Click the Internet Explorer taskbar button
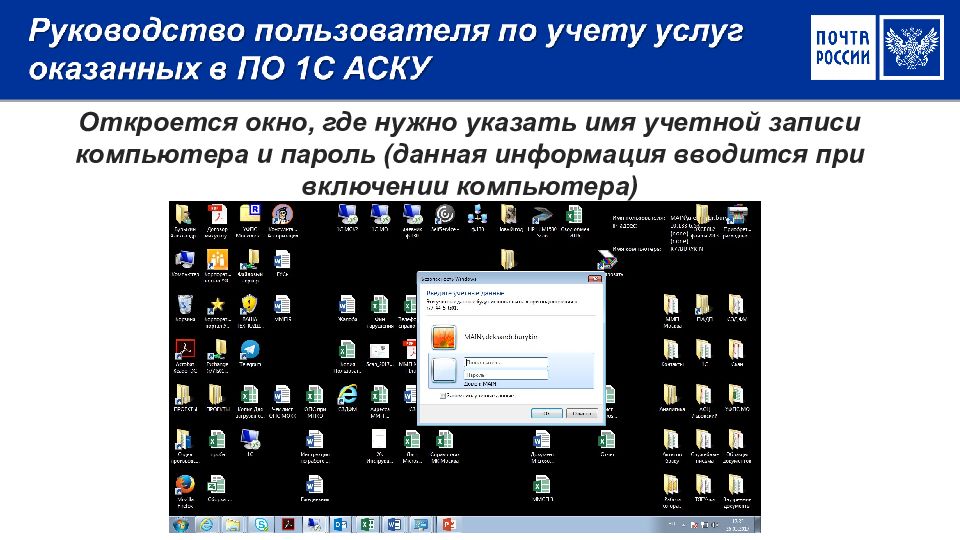960x540 pixels. click(x=207, y=525)
